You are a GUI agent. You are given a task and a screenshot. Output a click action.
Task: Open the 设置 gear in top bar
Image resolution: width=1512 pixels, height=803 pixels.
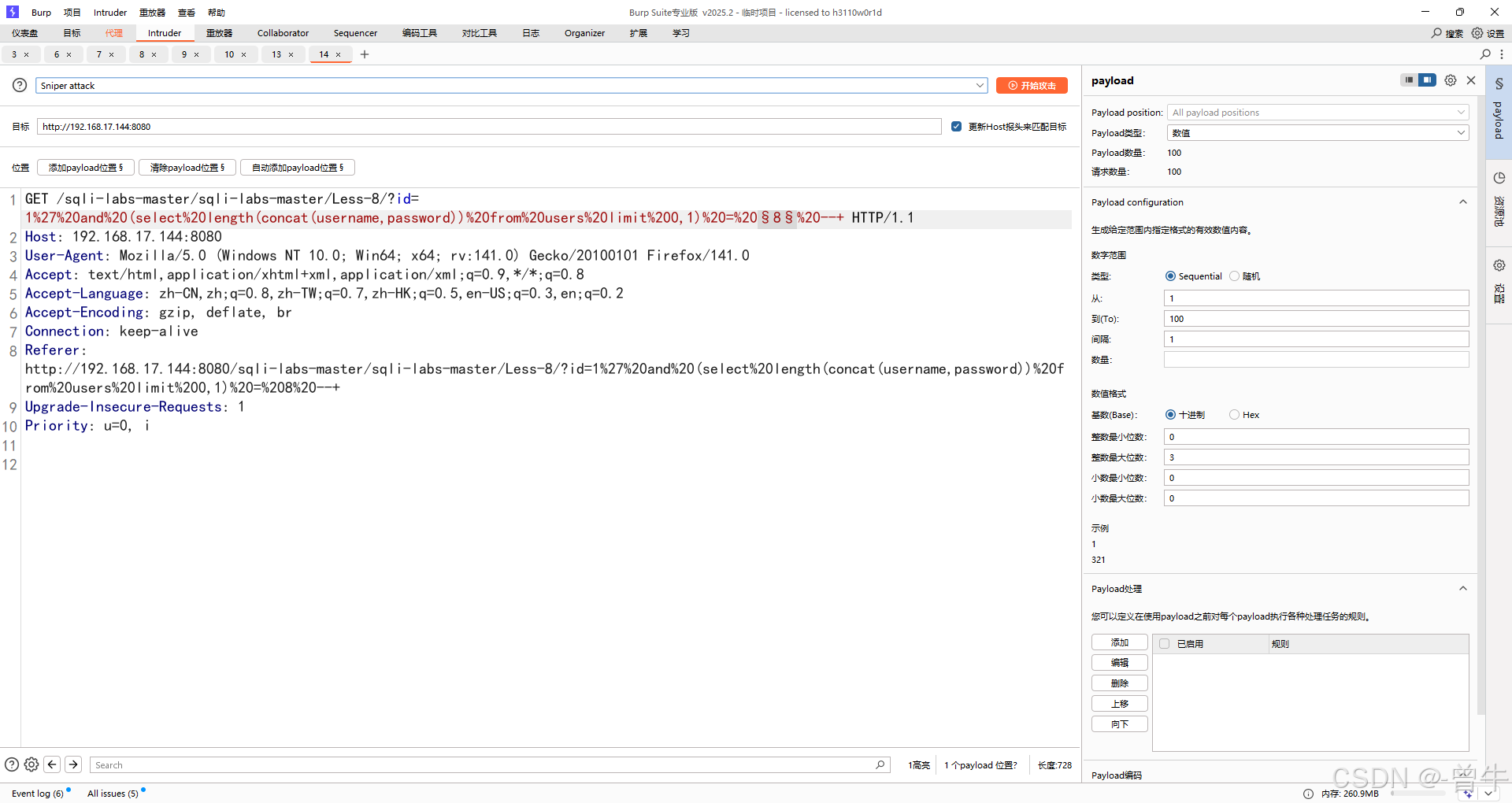click(x=1477, y=33)
